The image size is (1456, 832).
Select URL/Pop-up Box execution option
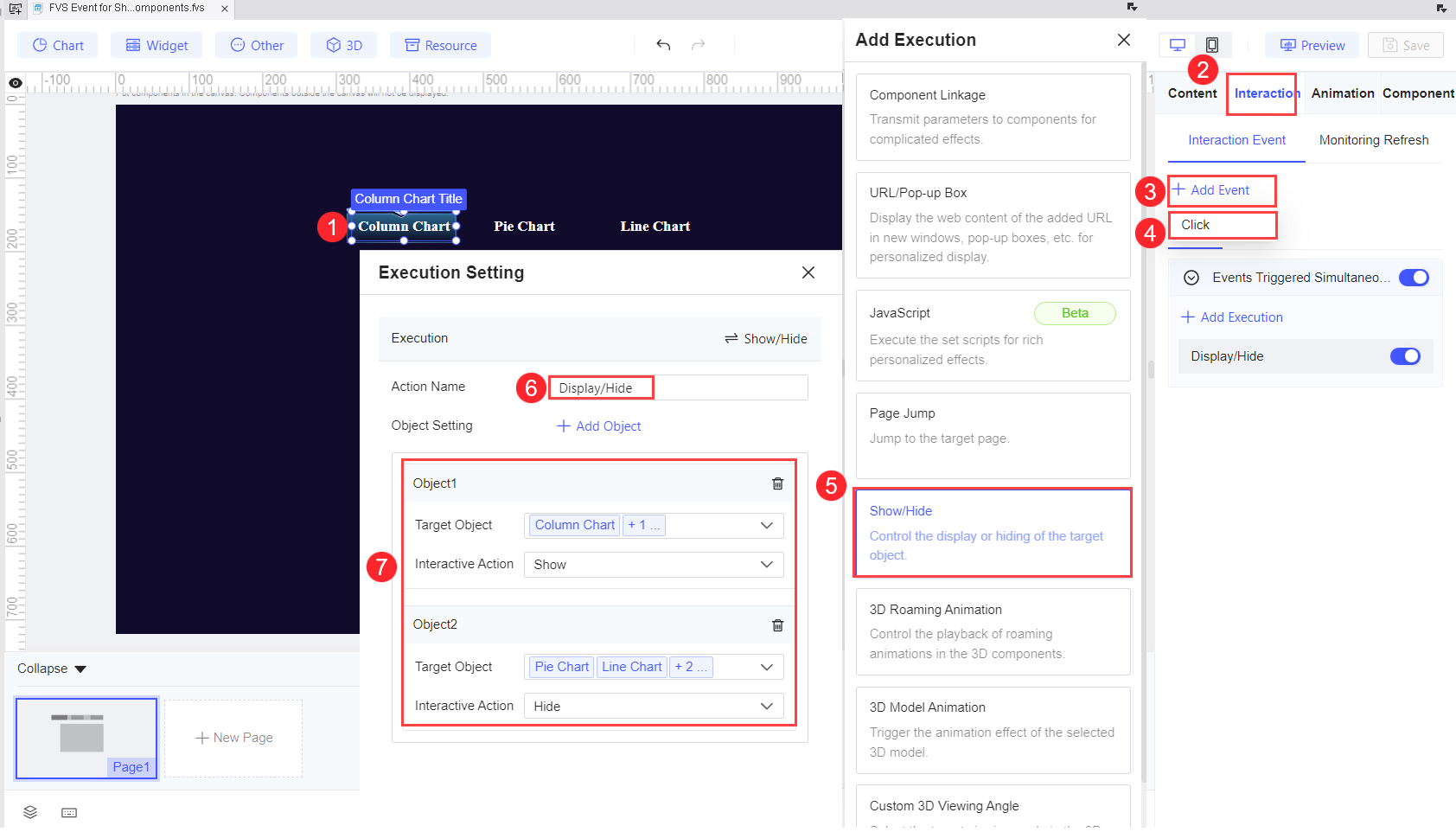[x=993, y=225]
